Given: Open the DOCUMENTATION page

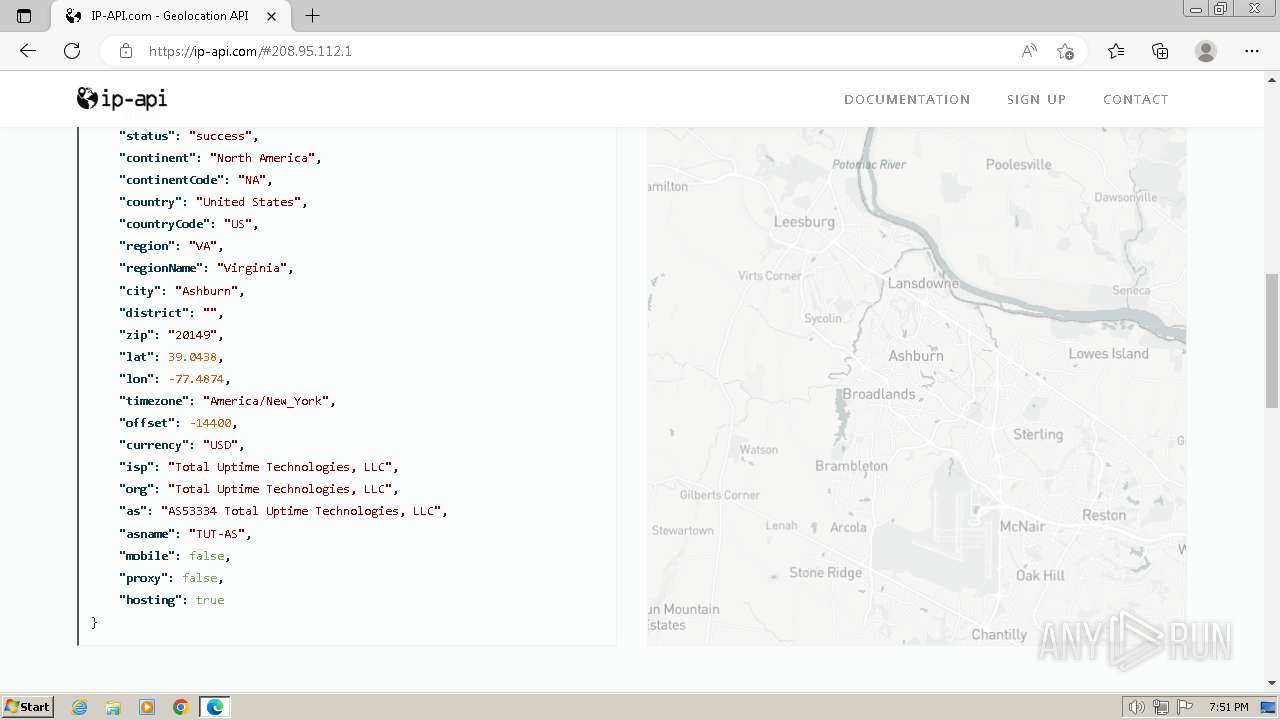Looking at the screenshot, I should pos(907,99).
